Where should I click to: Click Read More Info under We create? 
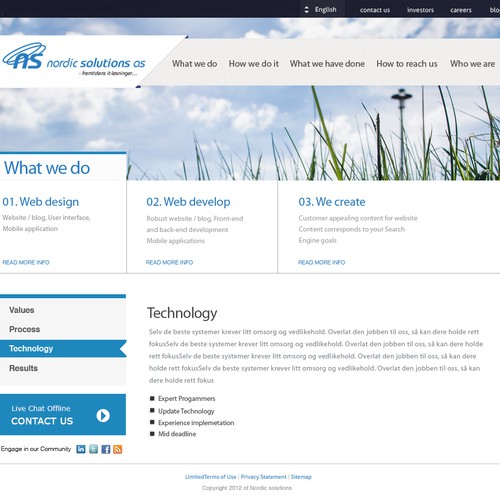pyautogui.click(x=321, y=262)
